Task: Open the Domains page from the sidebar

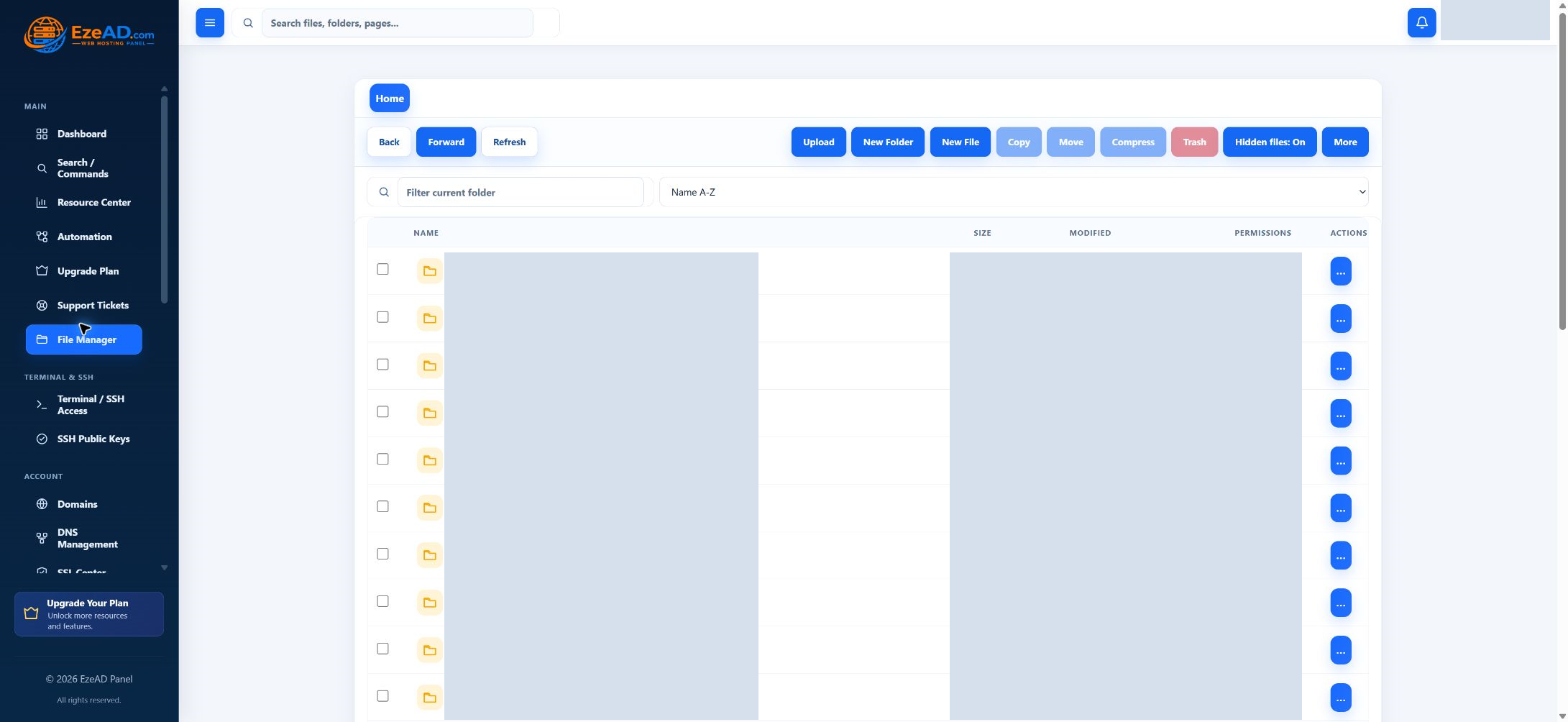Action: (84, 504)
